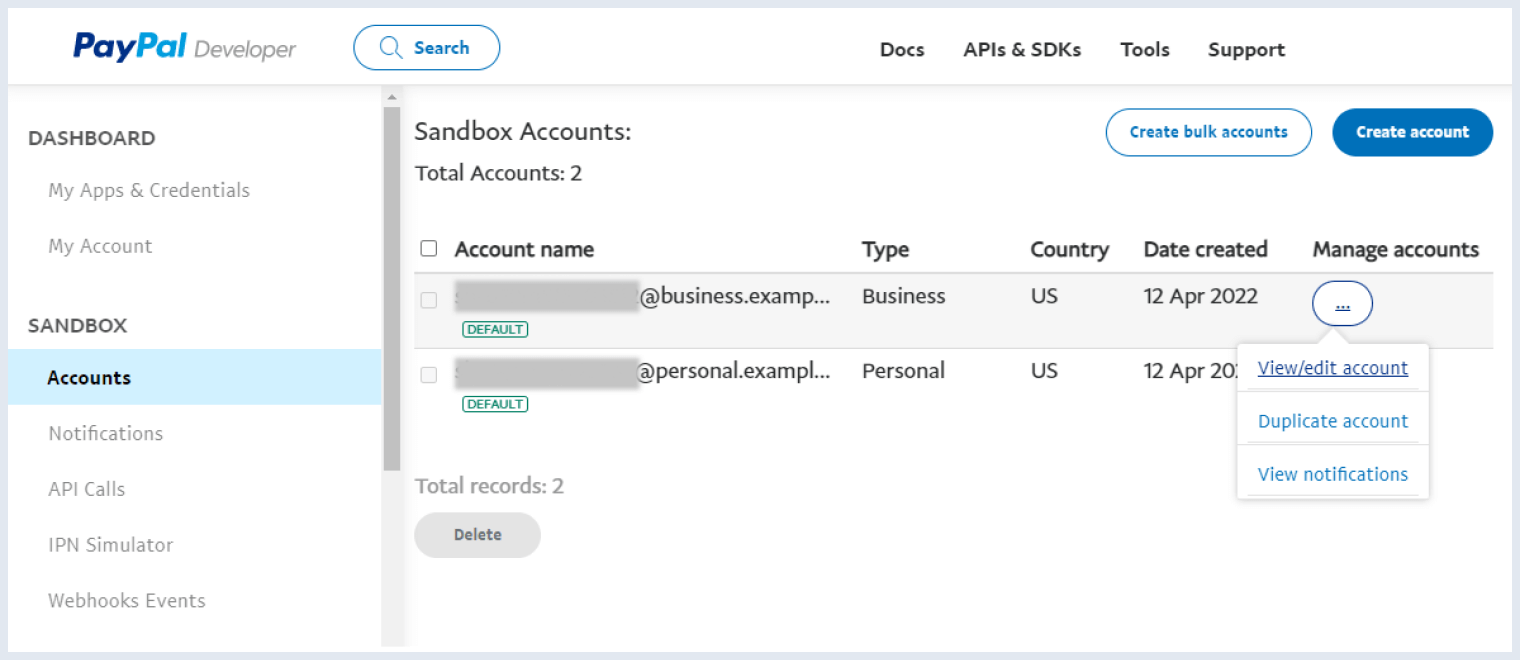Go to Webhooks Events
Image resolution: width=1520 pixels, height=660 pixels.
[x=126, y=600]
